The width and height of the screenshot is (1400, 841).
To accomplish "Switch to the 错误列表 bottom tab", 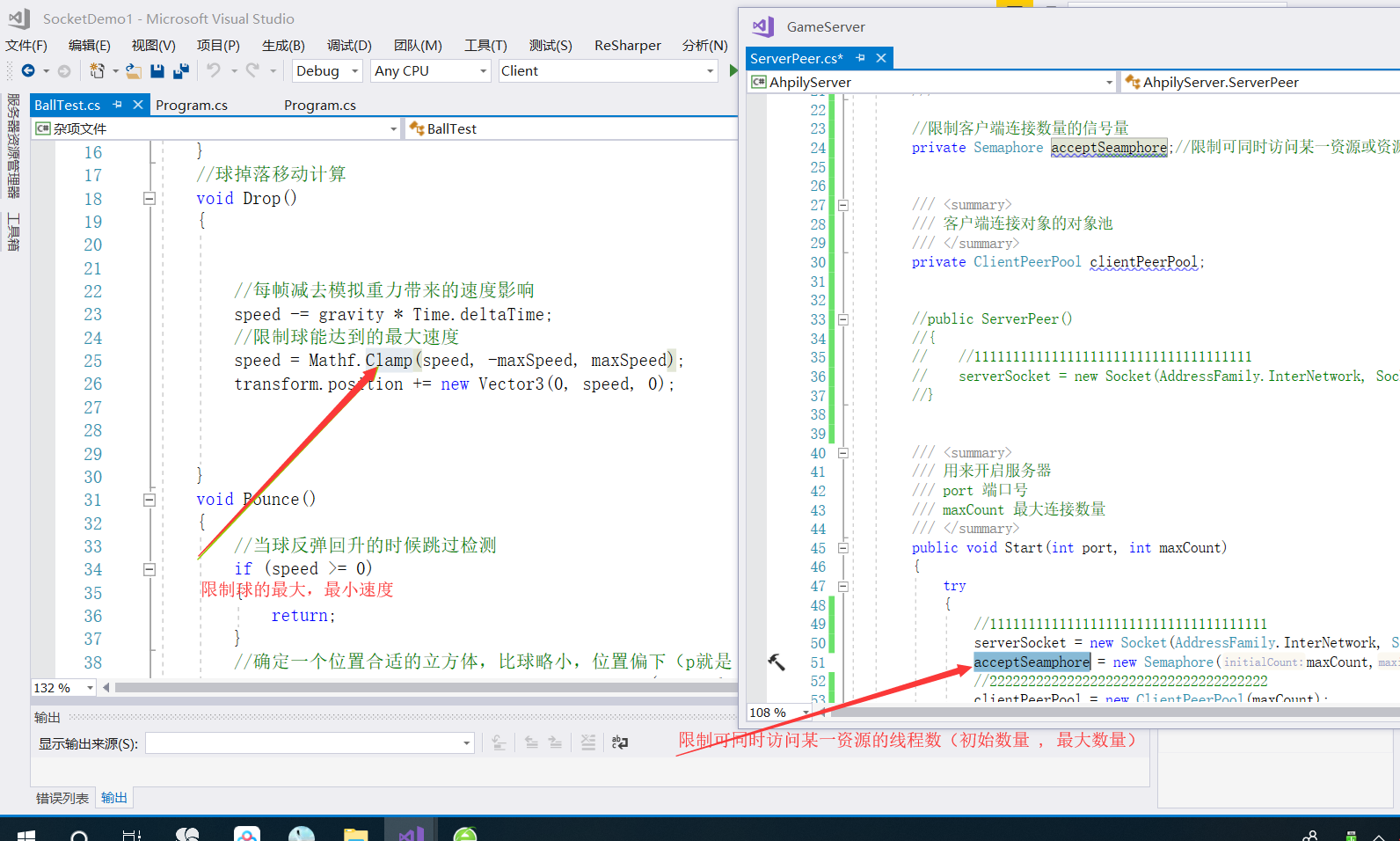I will (x=62, y=798).
